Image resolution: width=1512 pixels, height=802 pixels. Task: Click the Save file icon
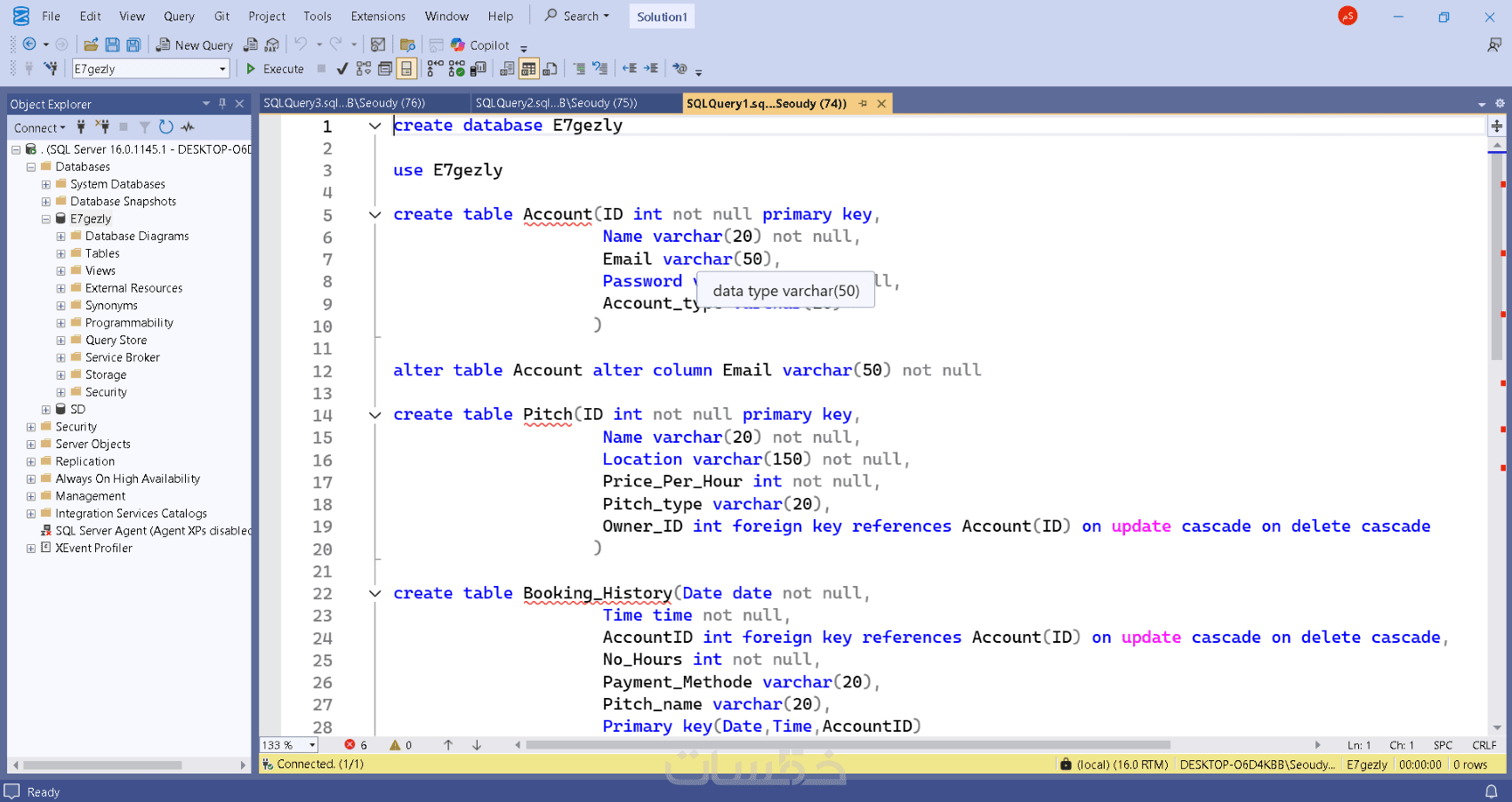(112, 44)
